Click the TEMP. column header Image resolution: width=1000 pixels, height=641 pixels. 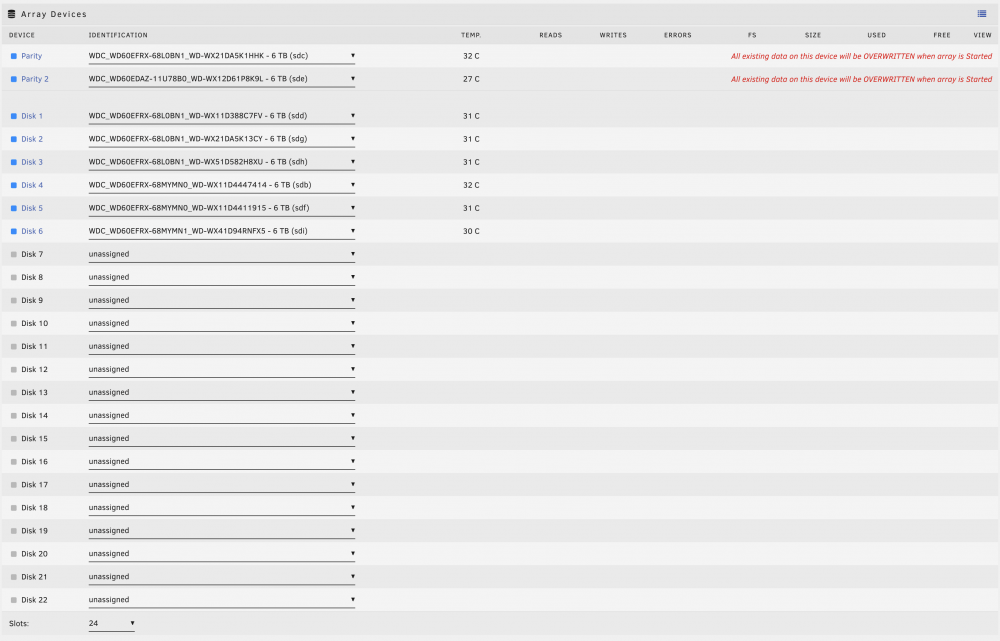471,35
